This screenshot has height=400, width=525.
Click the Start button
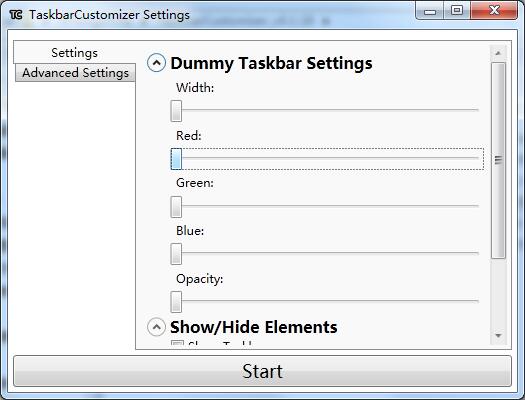(262, 371)
